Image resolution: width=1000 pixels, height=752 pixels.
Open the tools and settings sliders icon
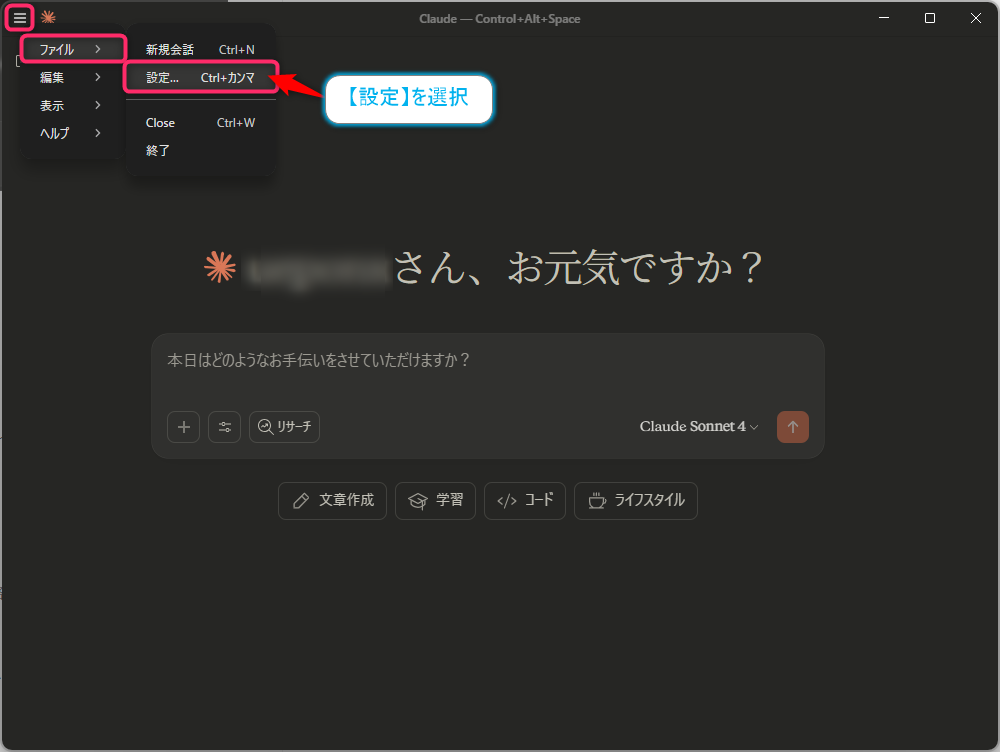point(224,427)
